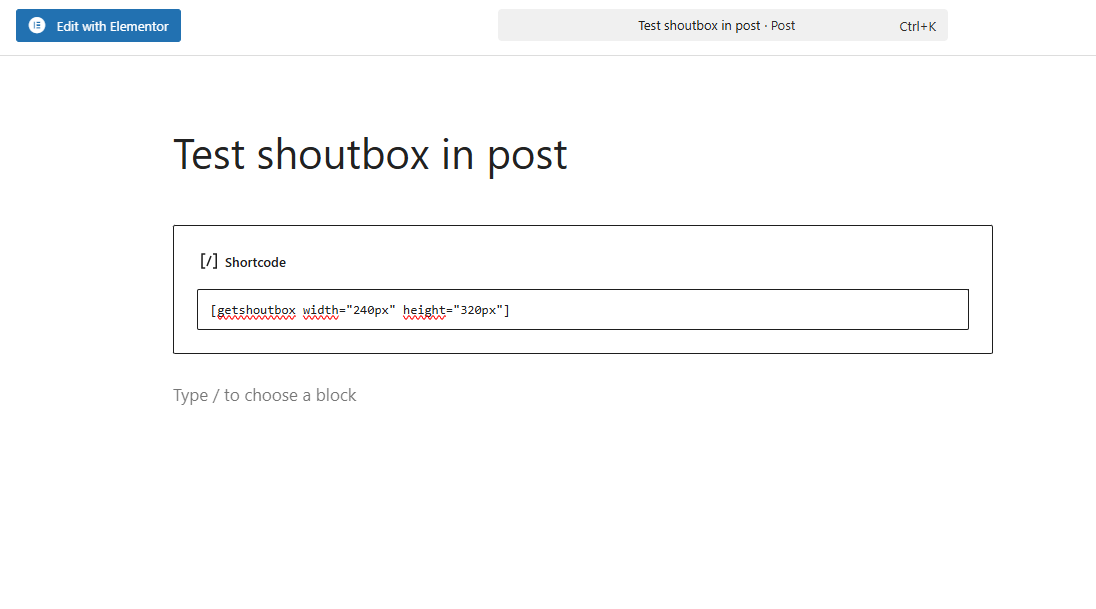The width and height of the screenshot is (1096, 609).
Task: Select the Shortcode block [/] icon
Action: coord(207,261)
